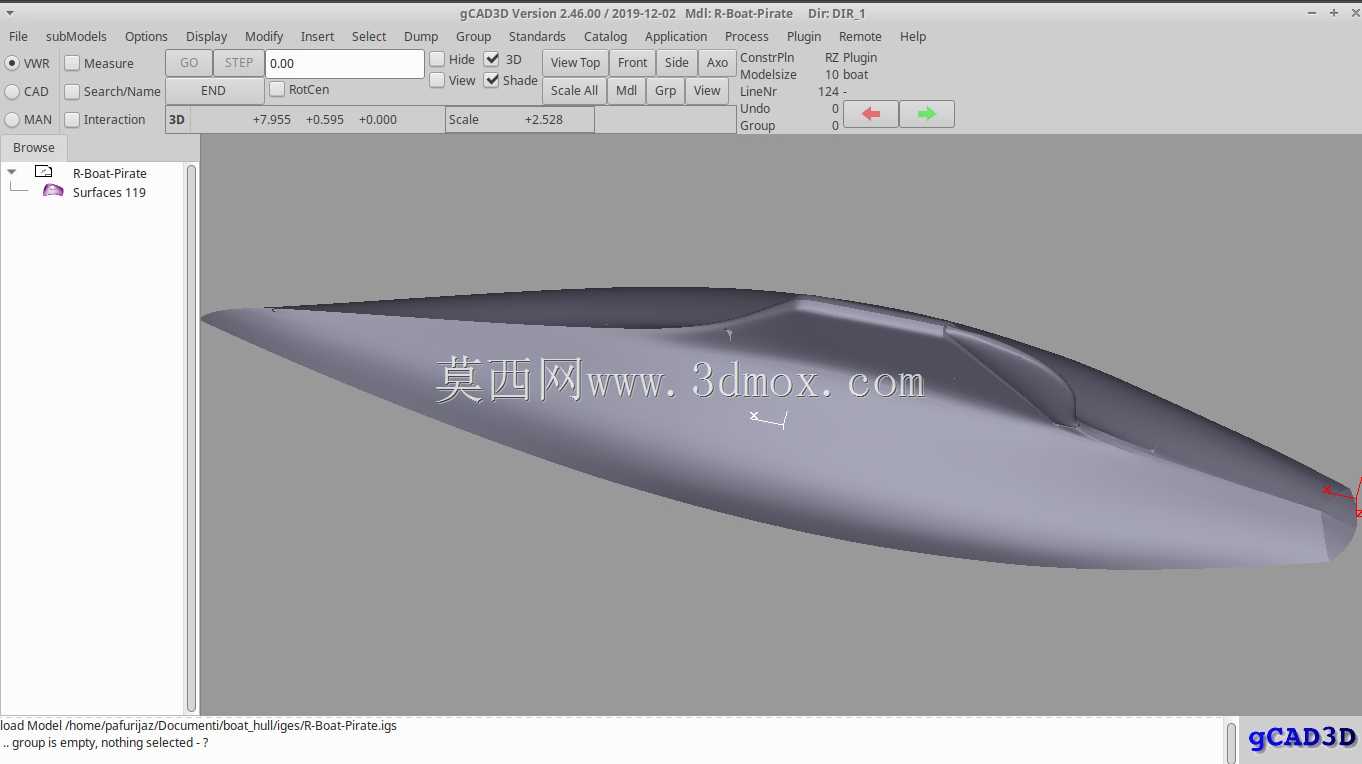Click the View button beside Grp

tap(707, 91)
